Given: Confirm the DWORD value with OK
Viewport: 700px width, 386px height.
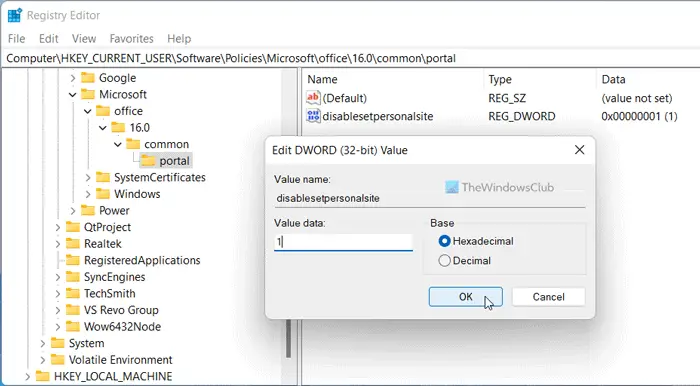Looking at the screenshot, I should click(466, 297).
